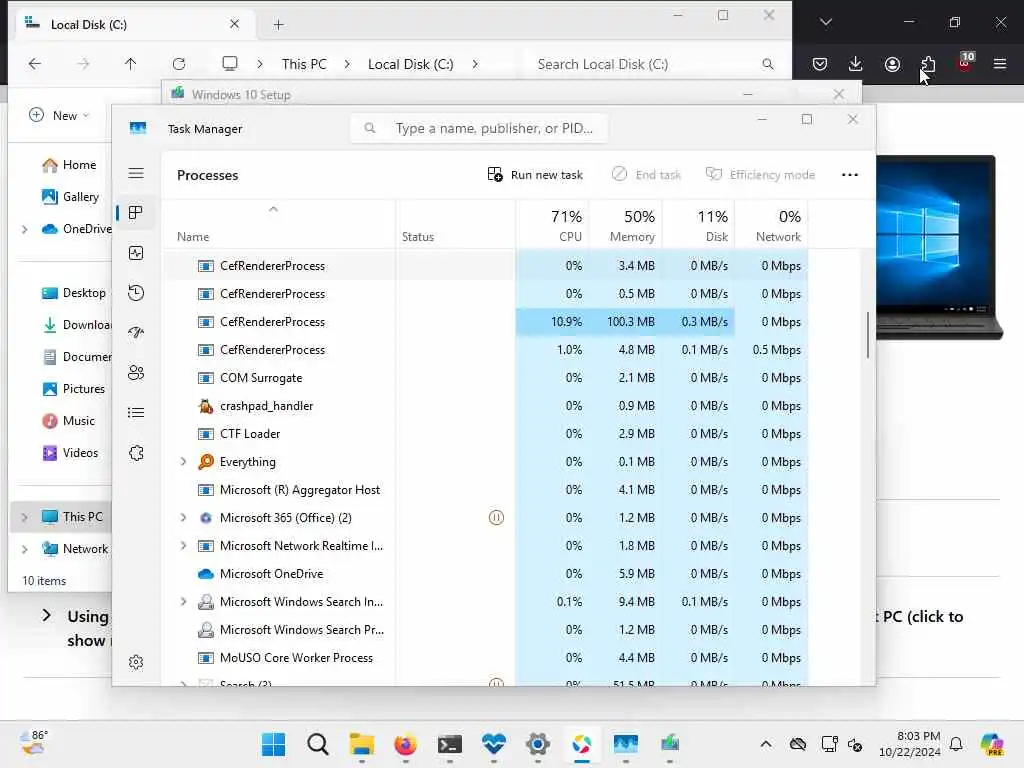This screenshot has width=1024, height=768.
Task: Click End task button
Action: click(647, 175)
